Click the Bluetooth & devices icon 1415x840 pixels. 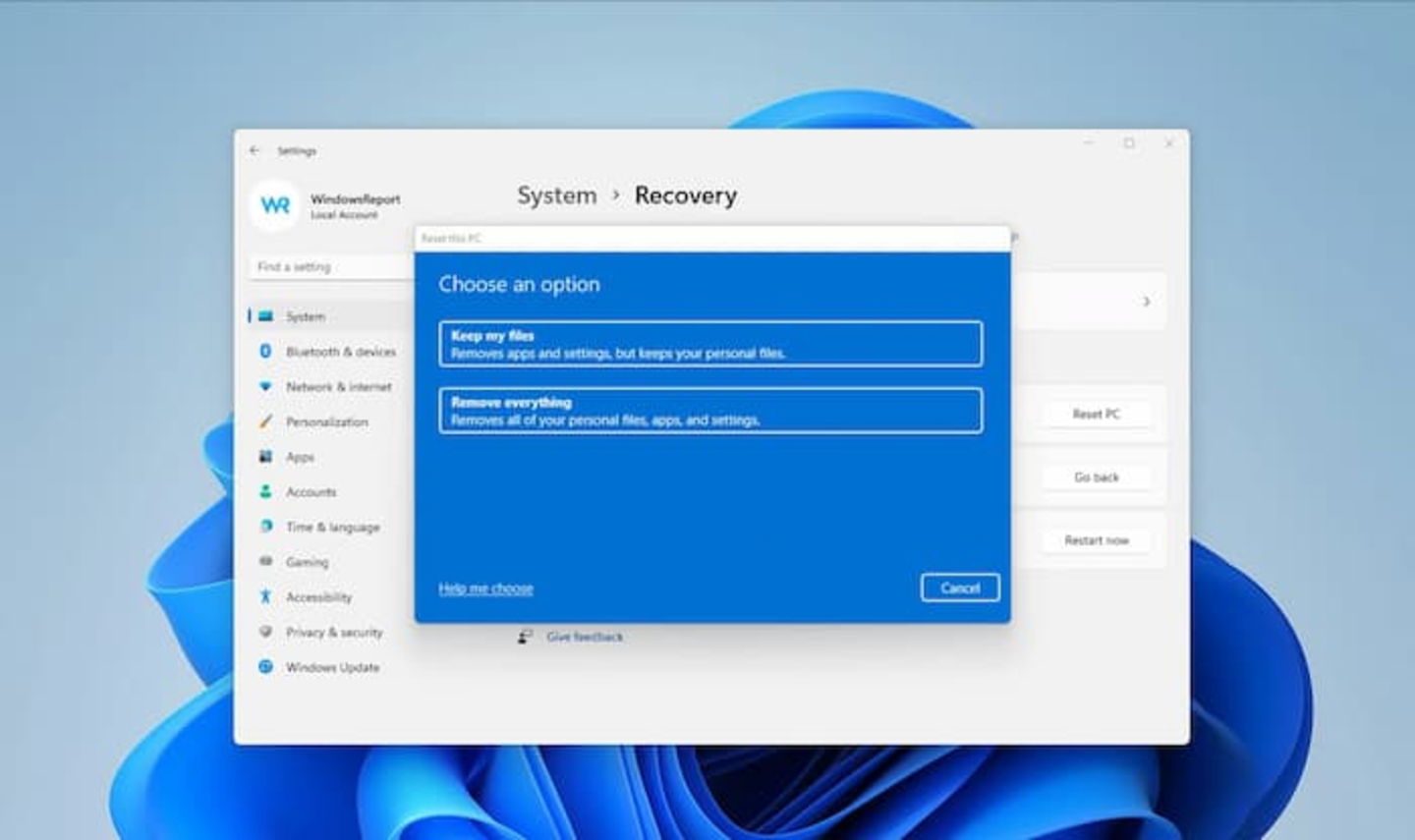[x=265, y=351]
